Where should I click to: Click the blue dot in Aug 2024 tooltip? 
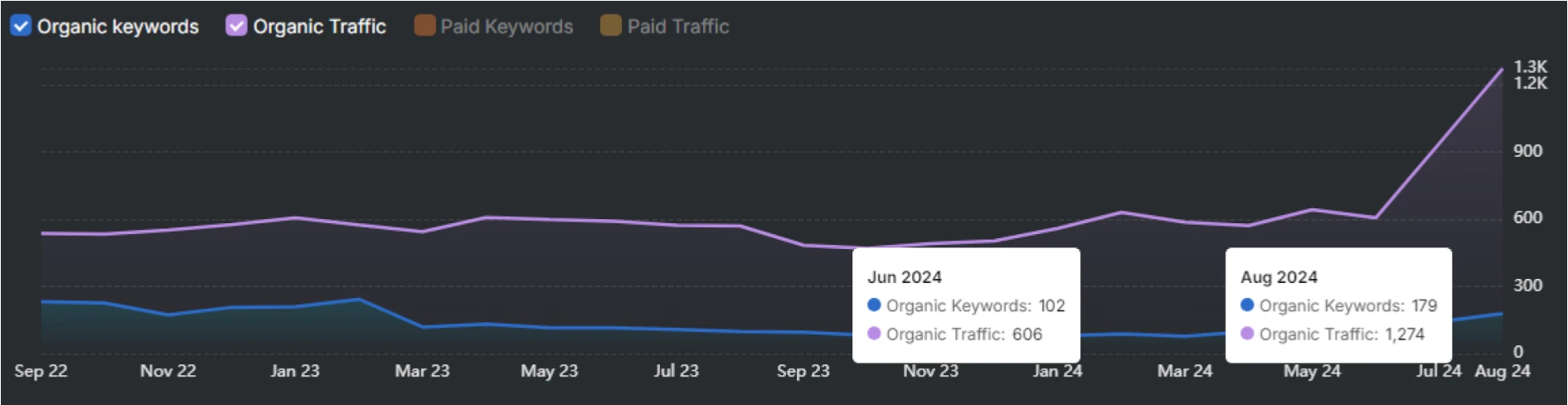[x=1247, y=305]
